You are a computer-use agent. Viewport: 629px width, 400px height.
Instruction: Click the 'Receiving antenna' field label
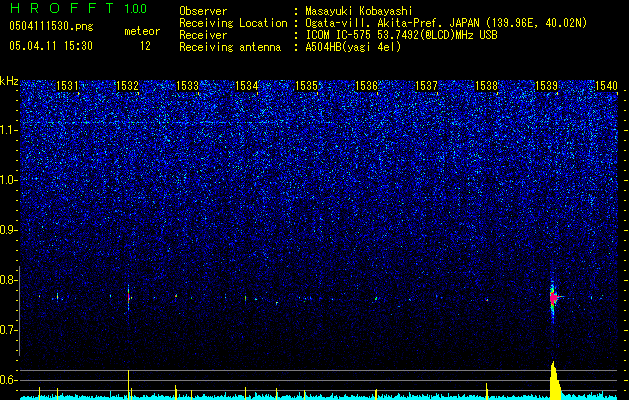[230, 47]
